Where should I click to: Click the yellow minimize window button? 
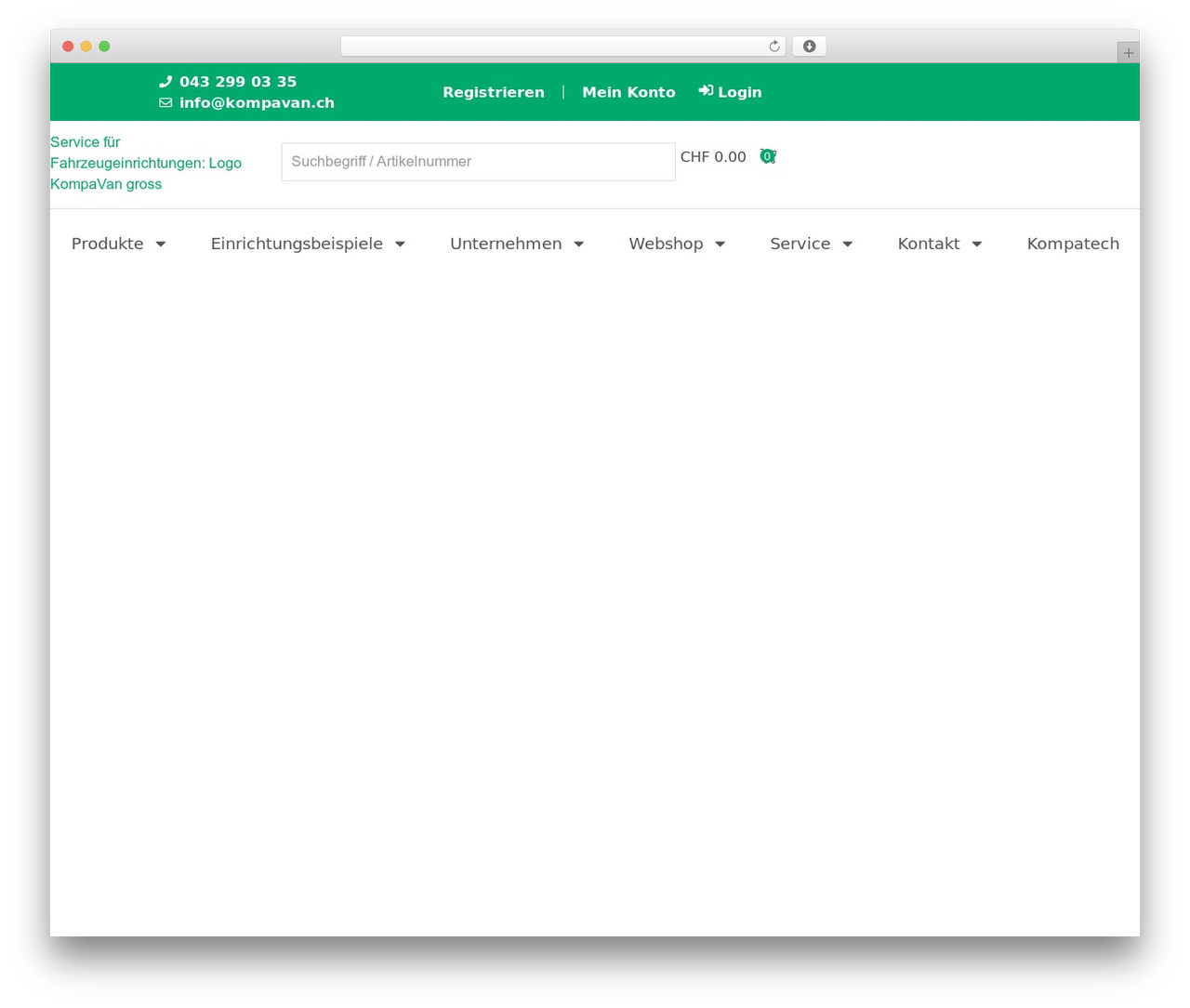click(x=86, y=46)
